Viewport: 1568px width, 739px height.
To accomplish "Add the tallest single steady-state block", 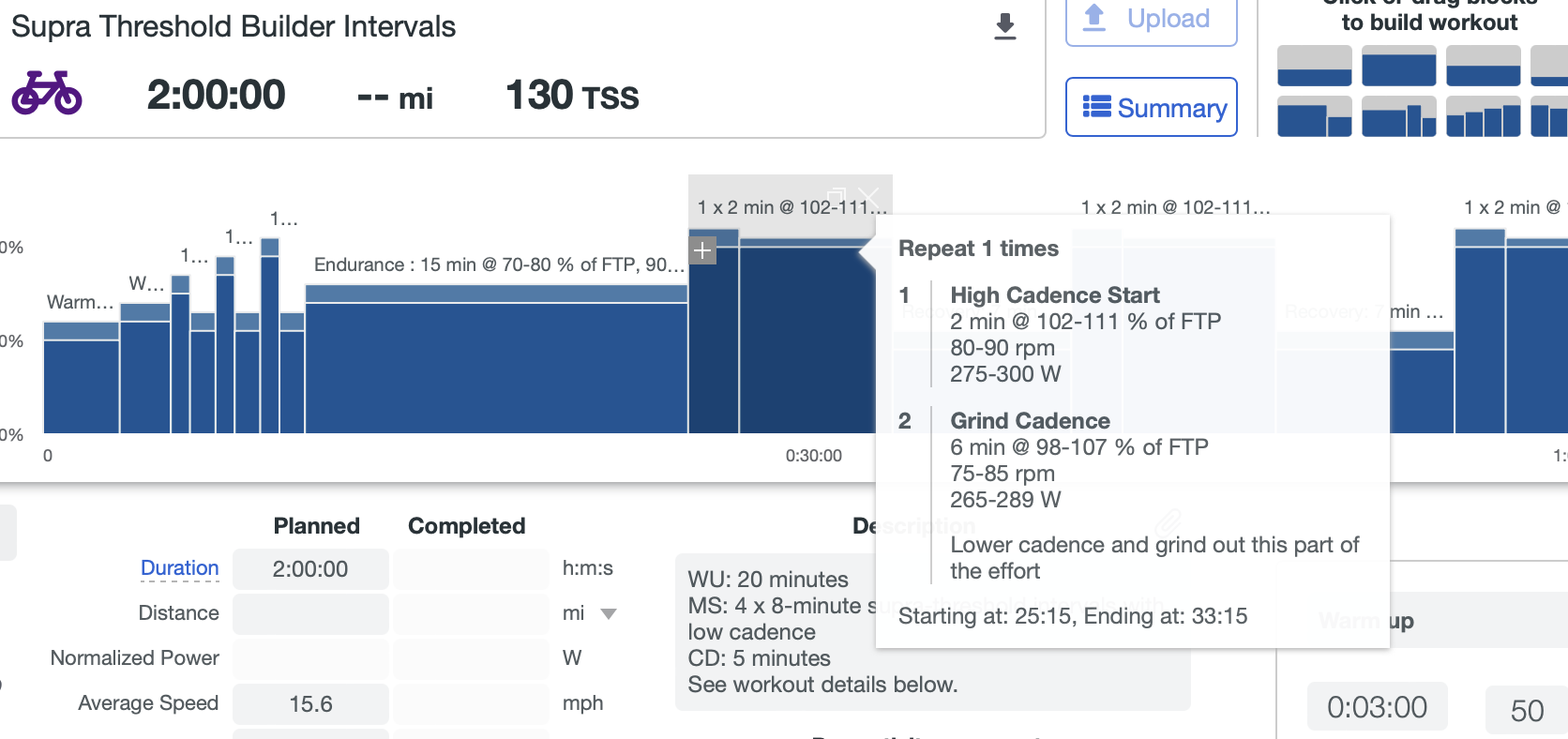I will coord(1398,68).
